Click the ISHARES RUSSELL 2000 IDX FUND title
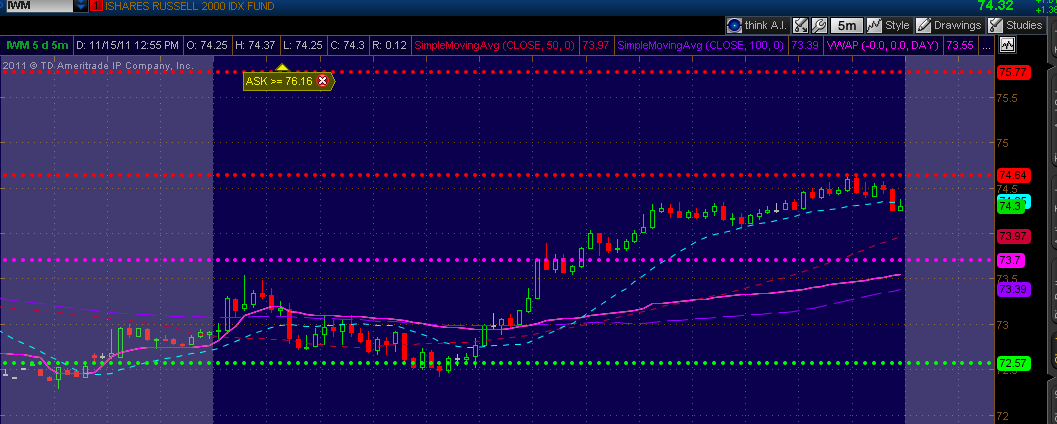This screenshot has height=424, width=1057. (x=190, y=6)
